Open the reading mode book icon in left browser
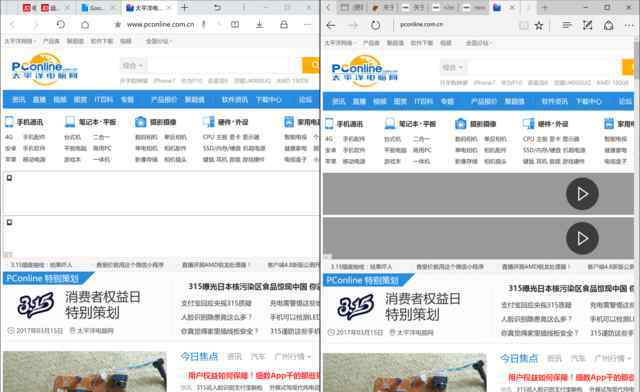This screenshot has width=640, height=392. [235, 24]
